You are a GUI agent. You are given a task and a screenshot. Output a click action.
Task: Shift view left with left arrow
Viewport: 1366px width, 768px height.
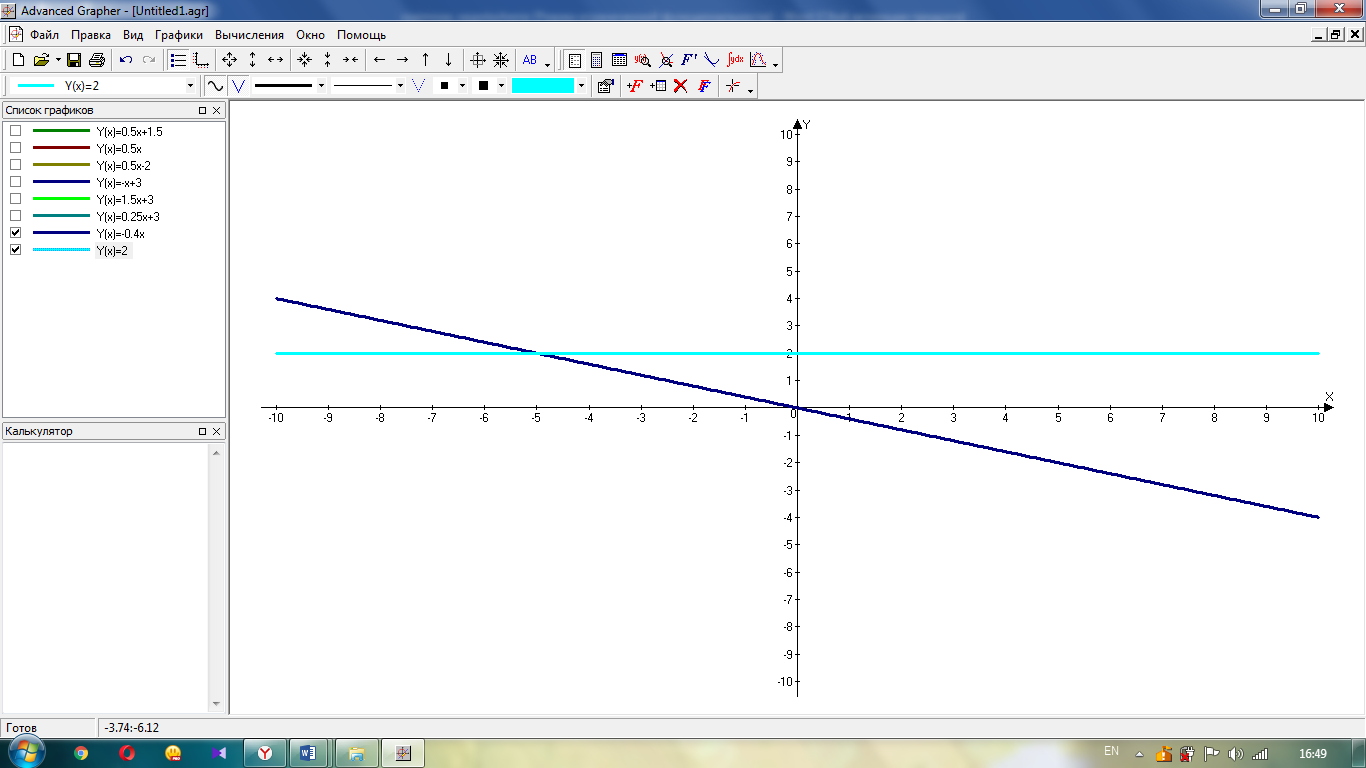pyautogui.click(x=379, y=60)
